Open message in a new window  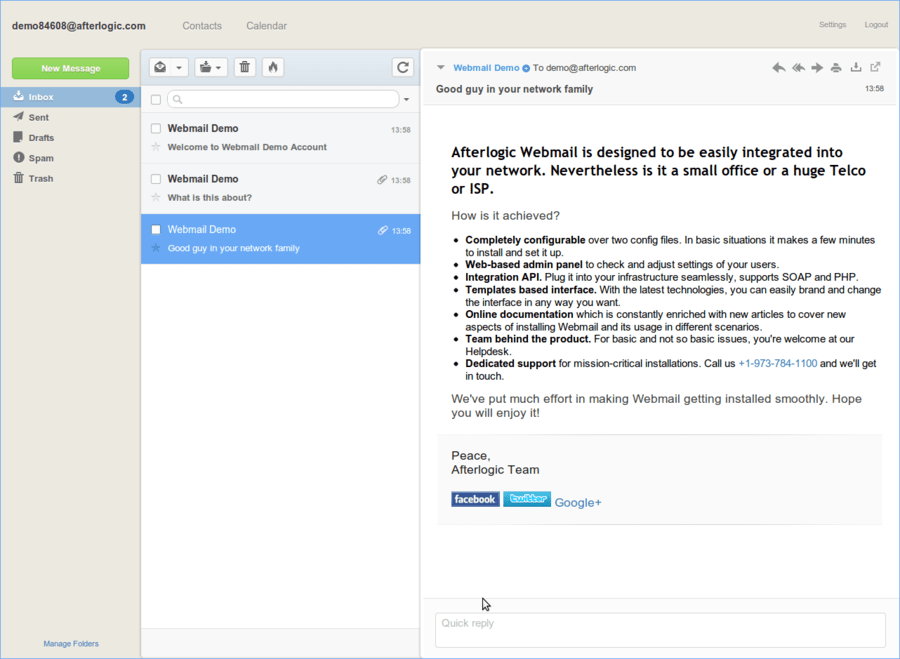click(x=876, y=67)
